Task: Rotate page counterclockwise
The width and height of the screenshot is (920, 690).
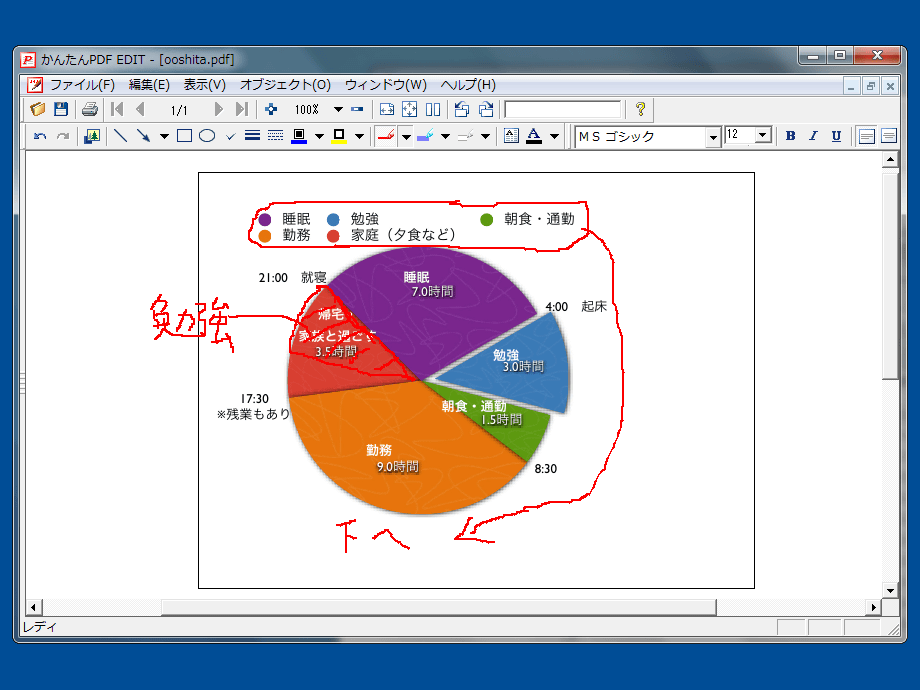Action: tap(462, 109)
